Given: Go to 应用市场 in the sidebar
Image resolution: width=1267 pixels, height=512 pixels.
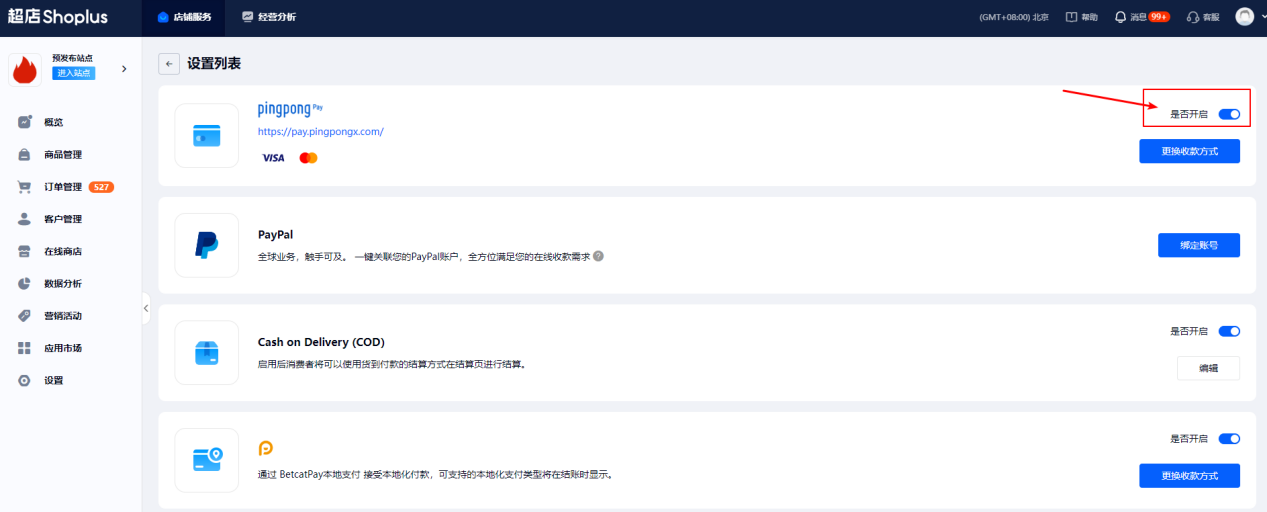Looking at the screenshot, I should pos(62,348).
